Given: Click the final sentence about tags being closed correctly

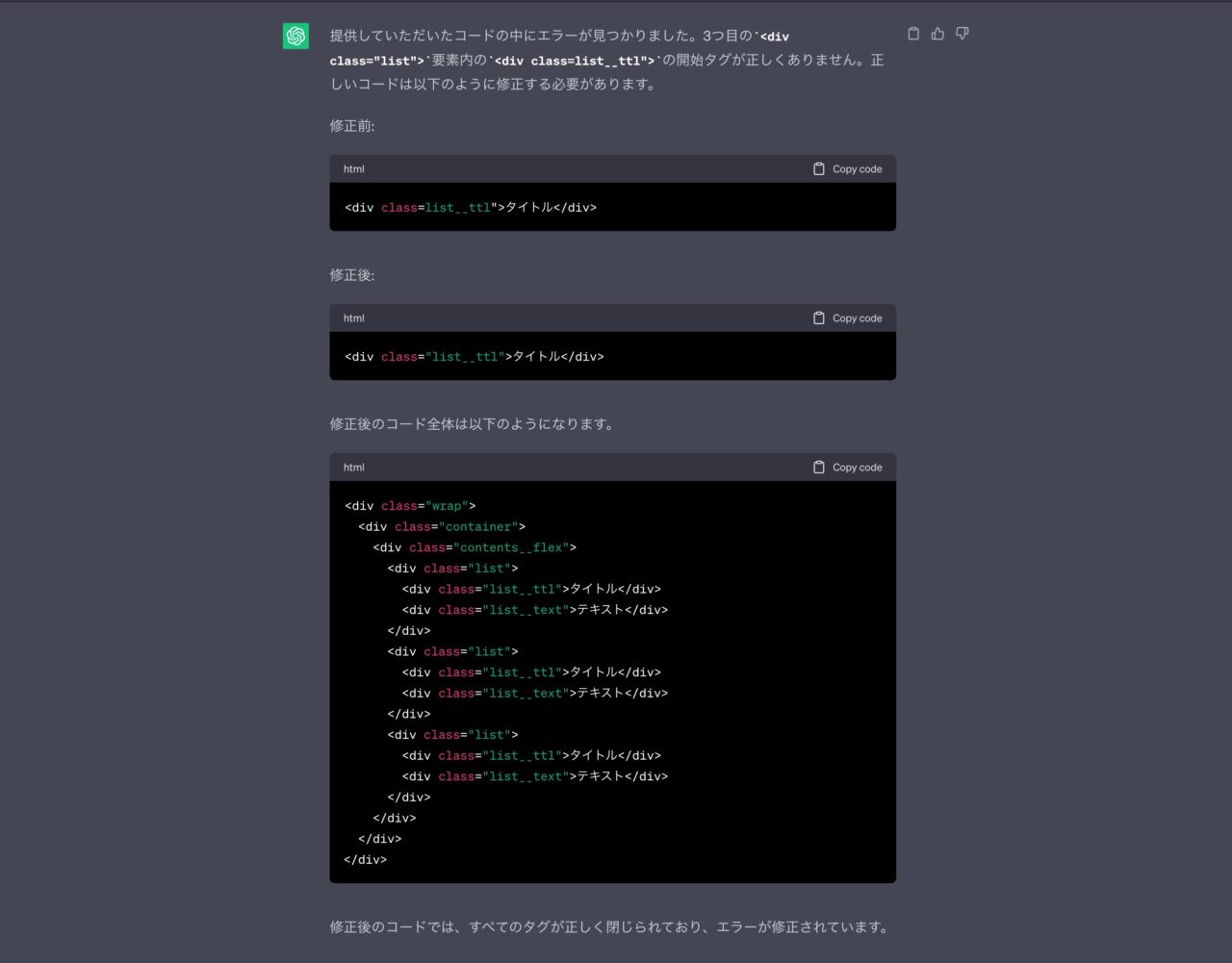Looking at the screenshot, I should (x=611, y=926).
